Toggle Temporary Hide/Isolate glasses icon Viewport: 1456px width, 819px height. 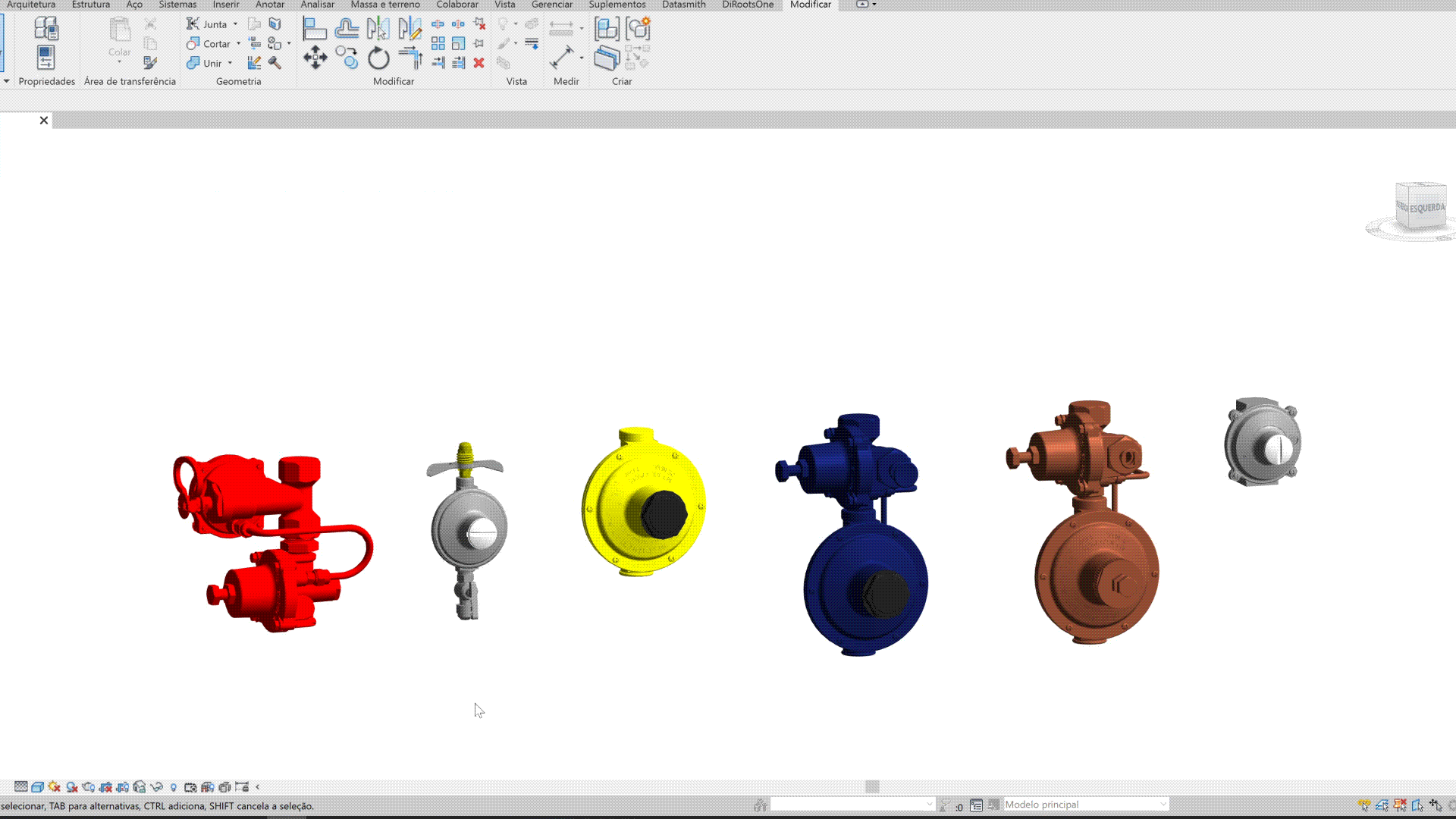[x=157, y=787]
